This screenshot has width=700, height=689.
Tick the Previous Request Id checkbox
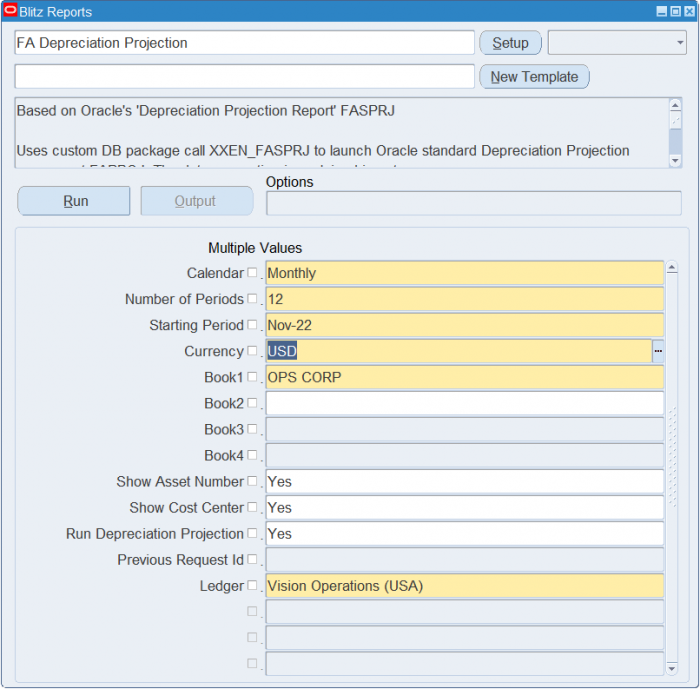(x=252, y=559)
